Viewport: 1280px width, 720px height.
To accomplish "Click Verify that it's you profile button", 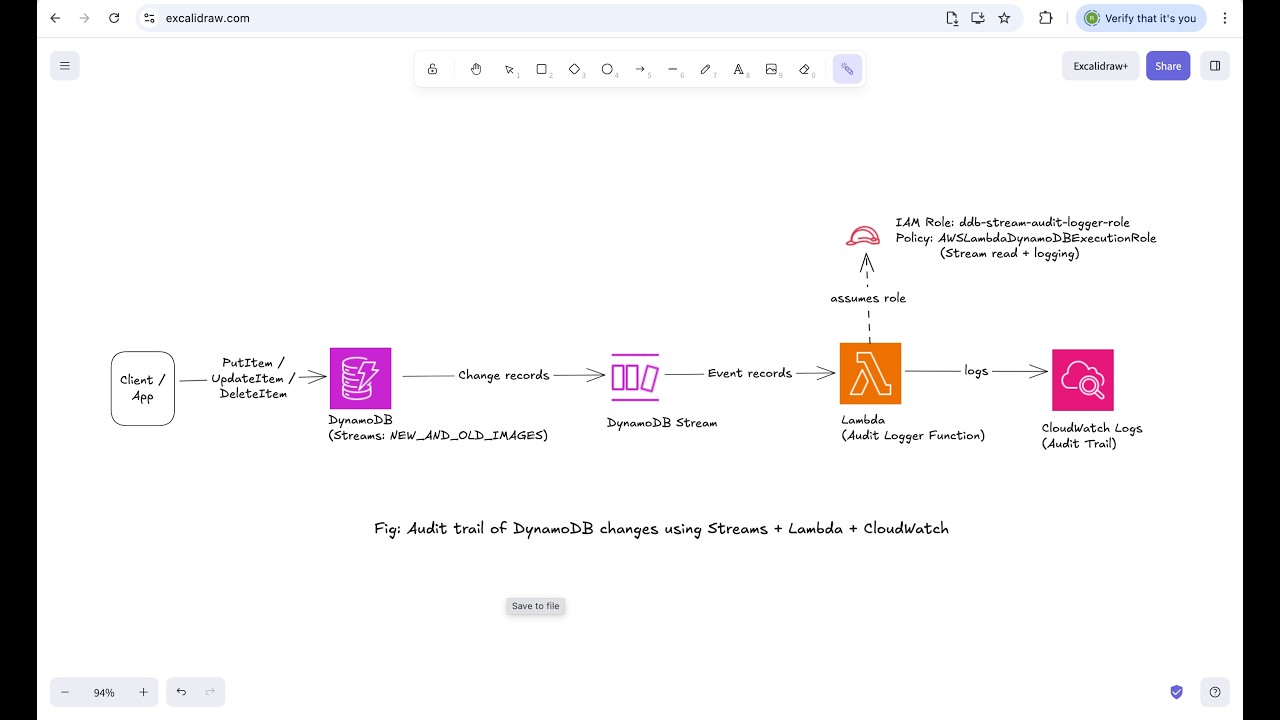I will click(1141, 18).
